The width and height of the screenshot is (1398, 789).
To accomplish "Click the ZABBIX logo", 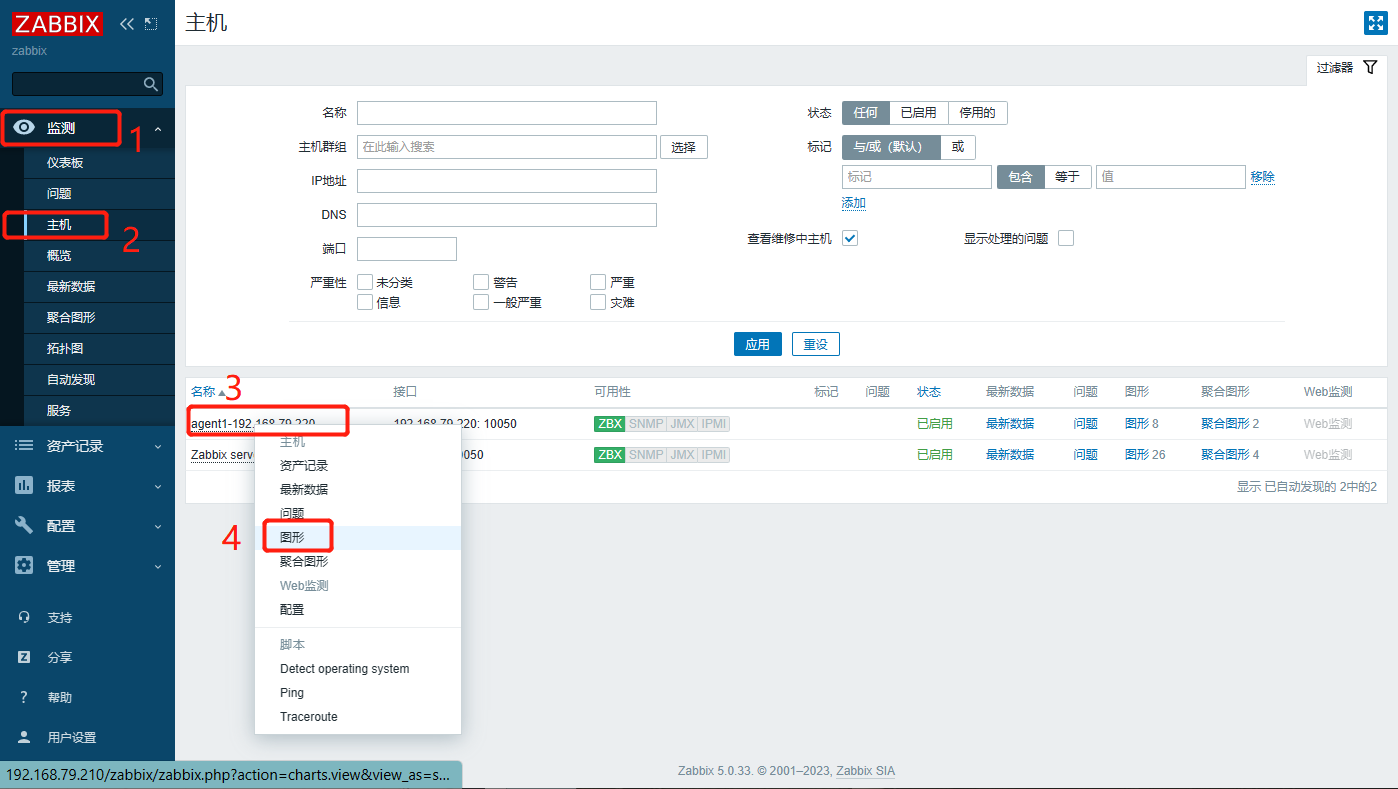I will [57, 23].
